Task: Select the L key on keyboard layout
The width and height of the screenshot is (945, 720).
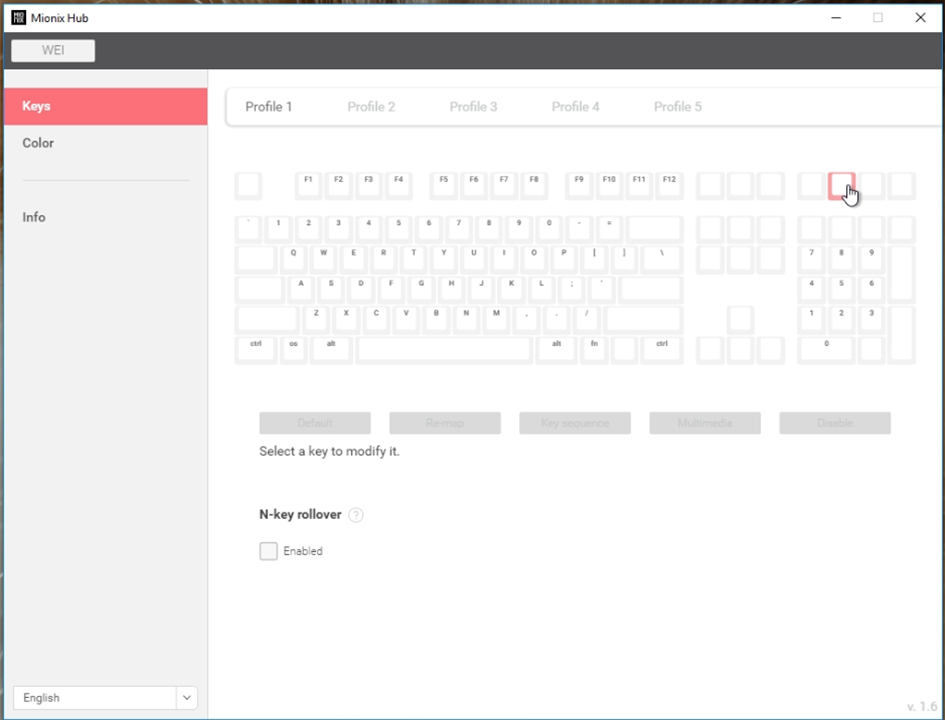Action: click(x=541, y=289)
